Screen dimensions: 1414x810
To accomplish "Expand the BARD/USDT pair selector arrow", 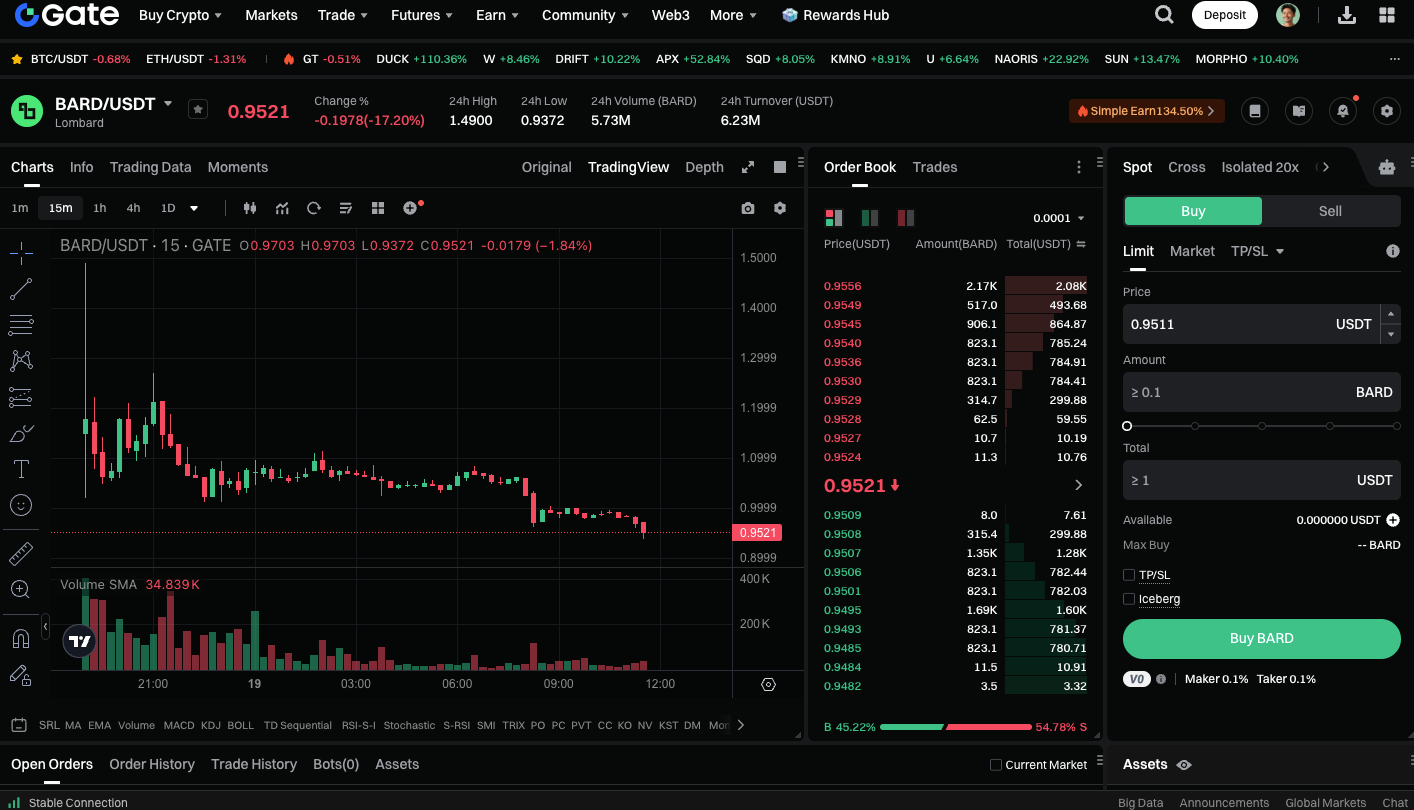I will pyautogui.click(x=168, y=103).
